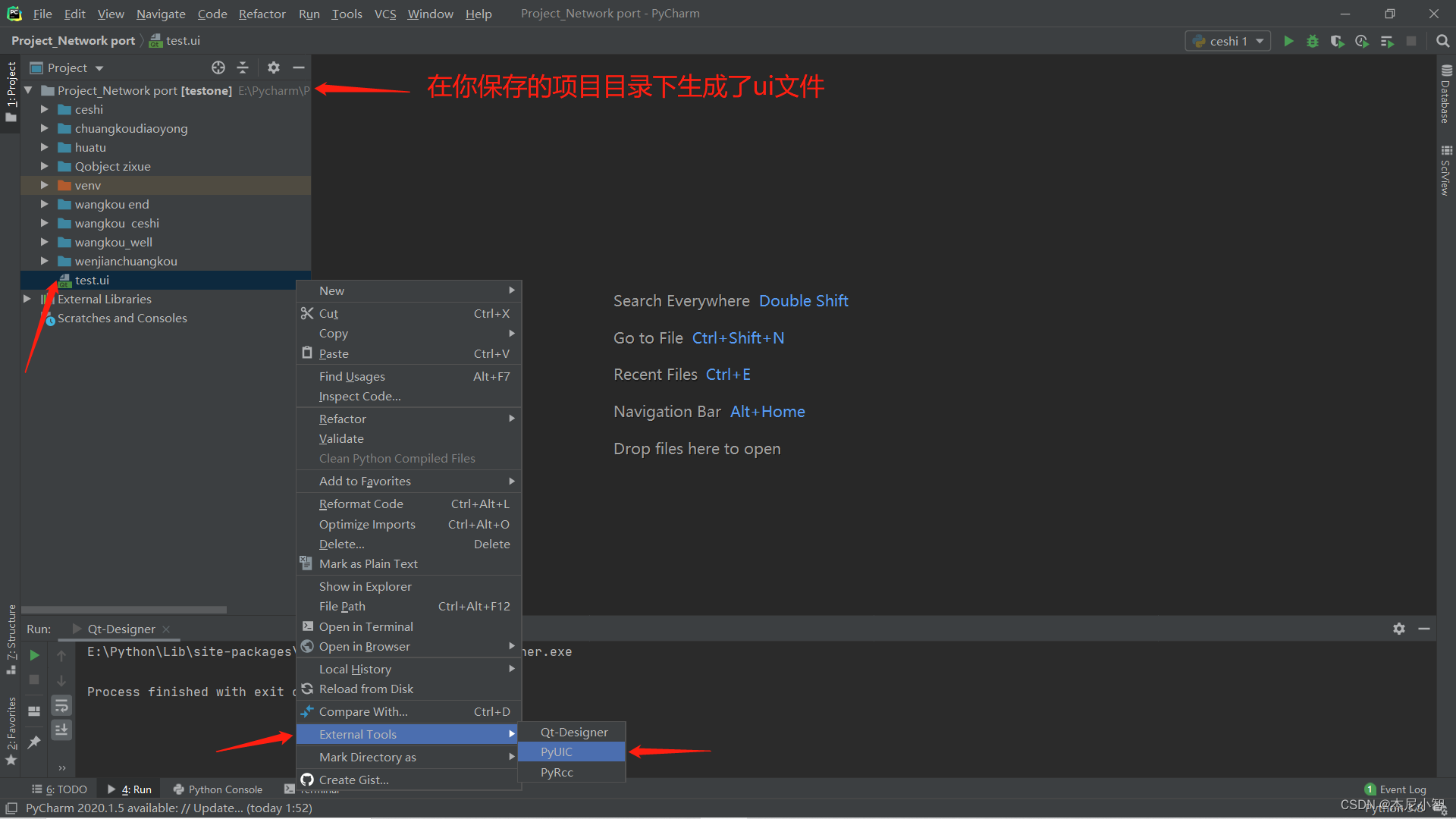
Task: Open Project panel settings gear
Action: click(274, 67)
